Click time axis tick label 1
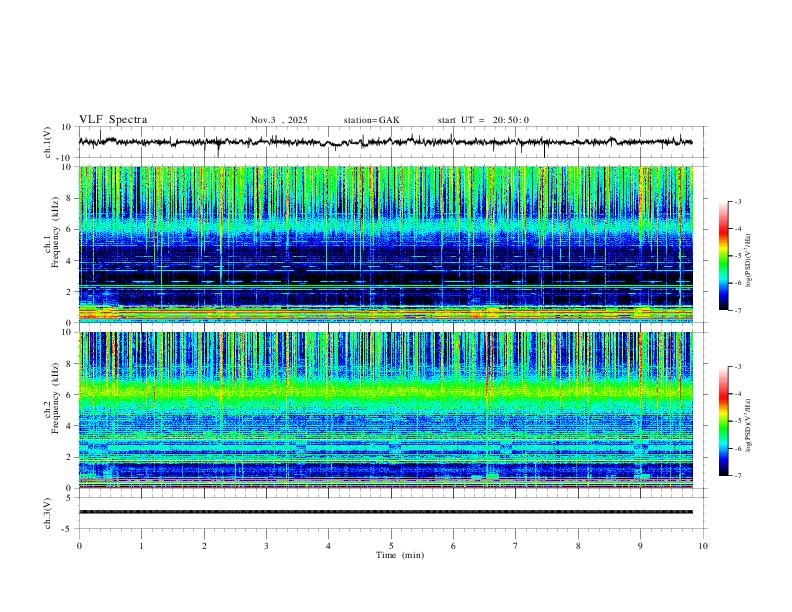This screenshot has height=612, width=792. pyautogui.click(x=141, y=546)
